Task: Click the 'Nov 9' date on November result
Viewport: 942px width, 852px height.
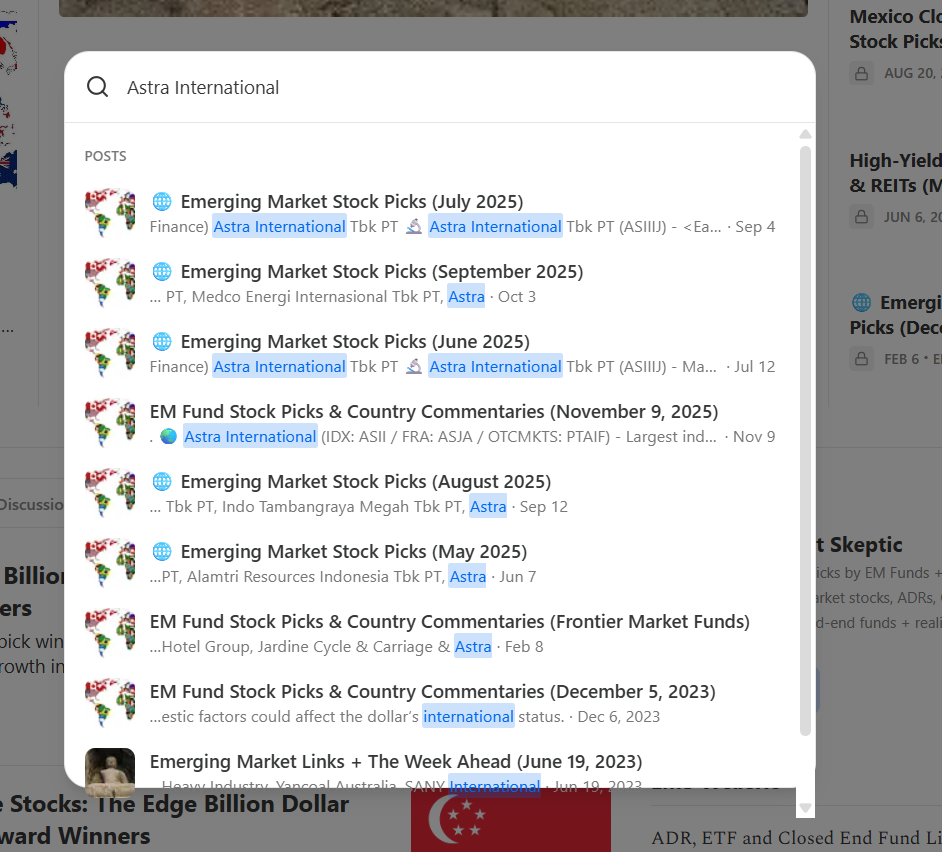Action: [x=754, y=437]
